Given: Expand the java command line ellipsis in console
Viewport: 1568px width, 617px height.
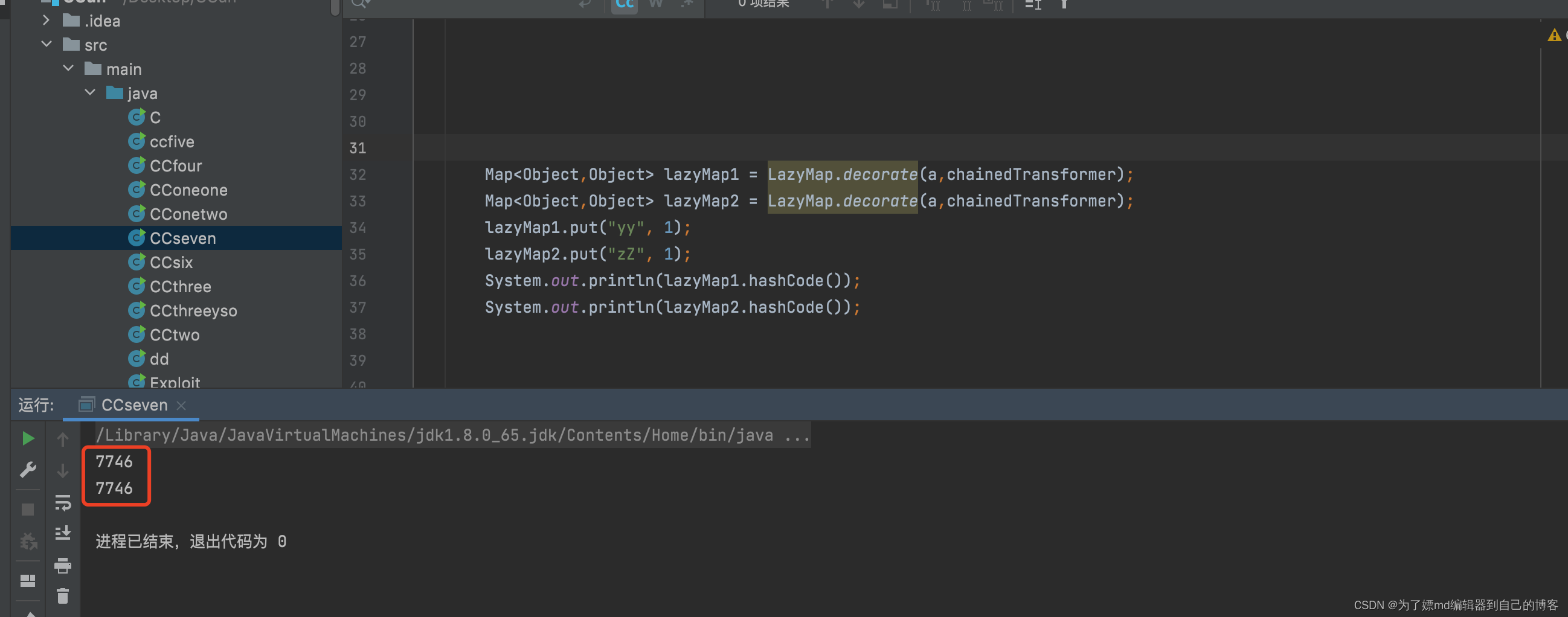Looking at the screenshot, I should click(x=797, y=435).
